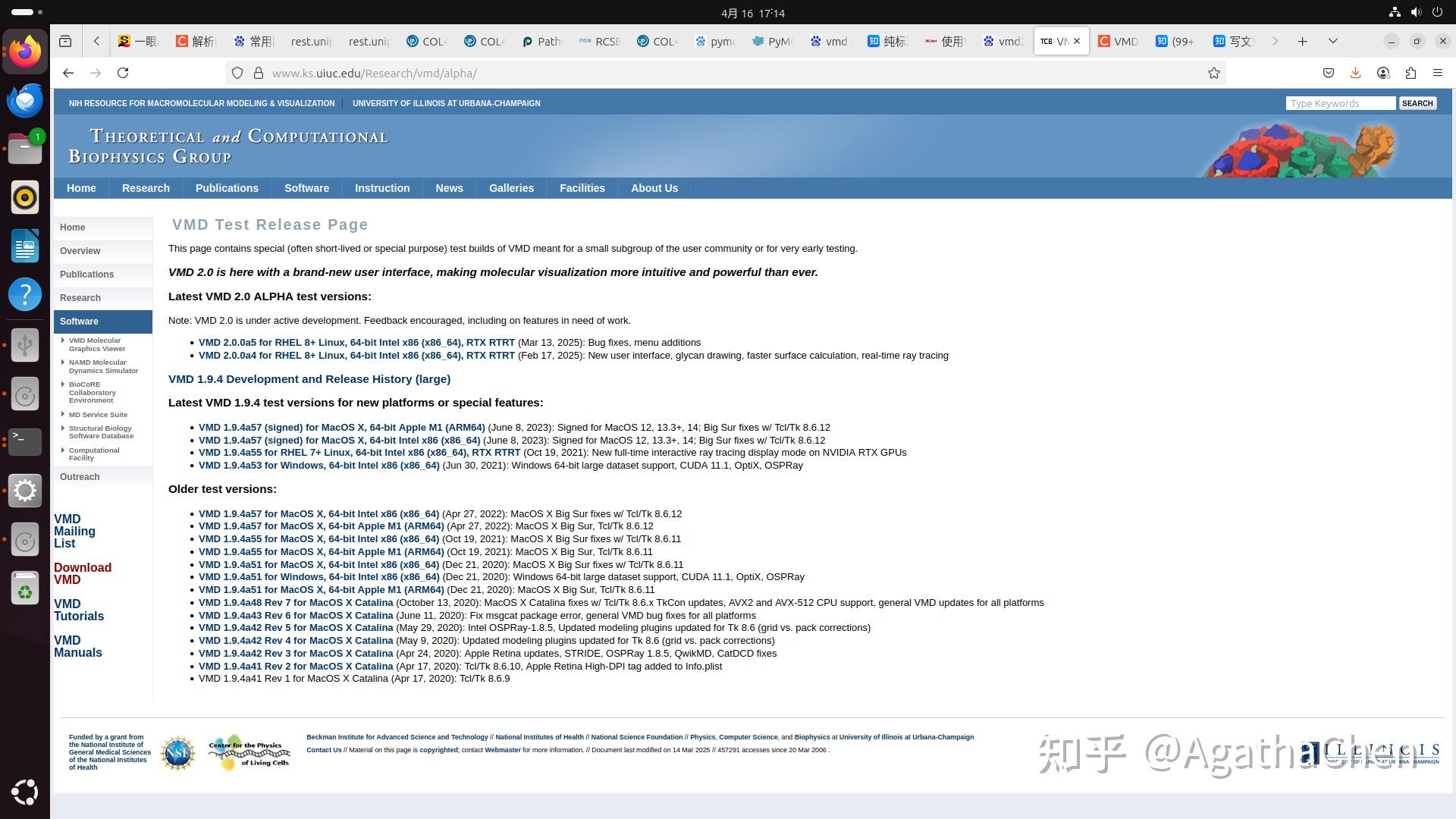Open the Firefox downloads panel
This screenshot has width=1456, height=819.
pos(1355,73)
